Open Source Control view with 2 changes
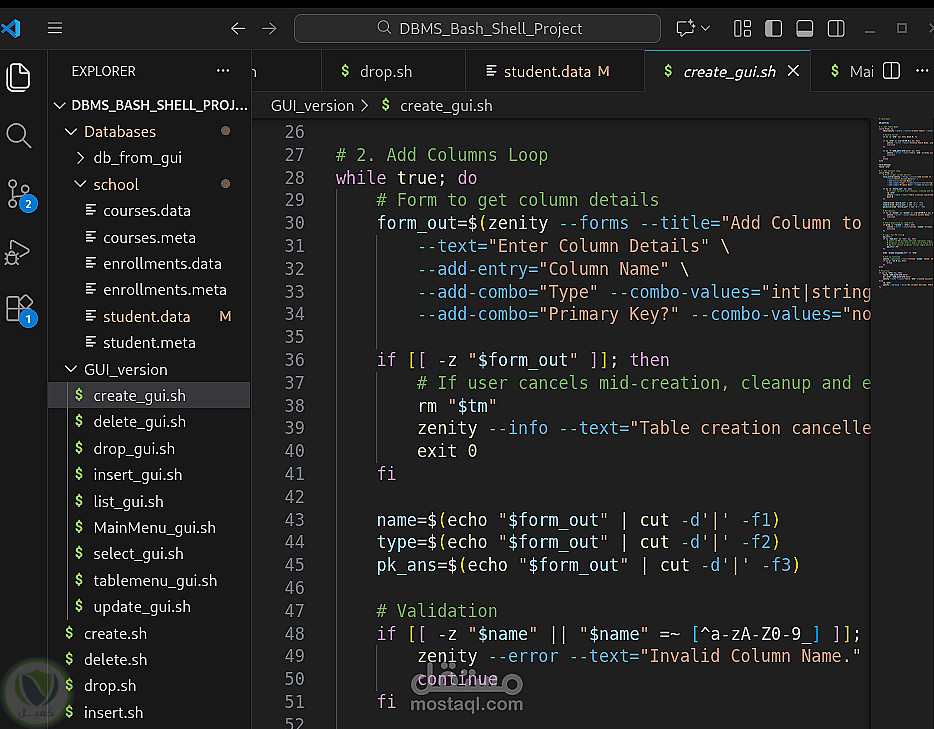This screenshot has height=729, width=934. (x=19, y=193)
